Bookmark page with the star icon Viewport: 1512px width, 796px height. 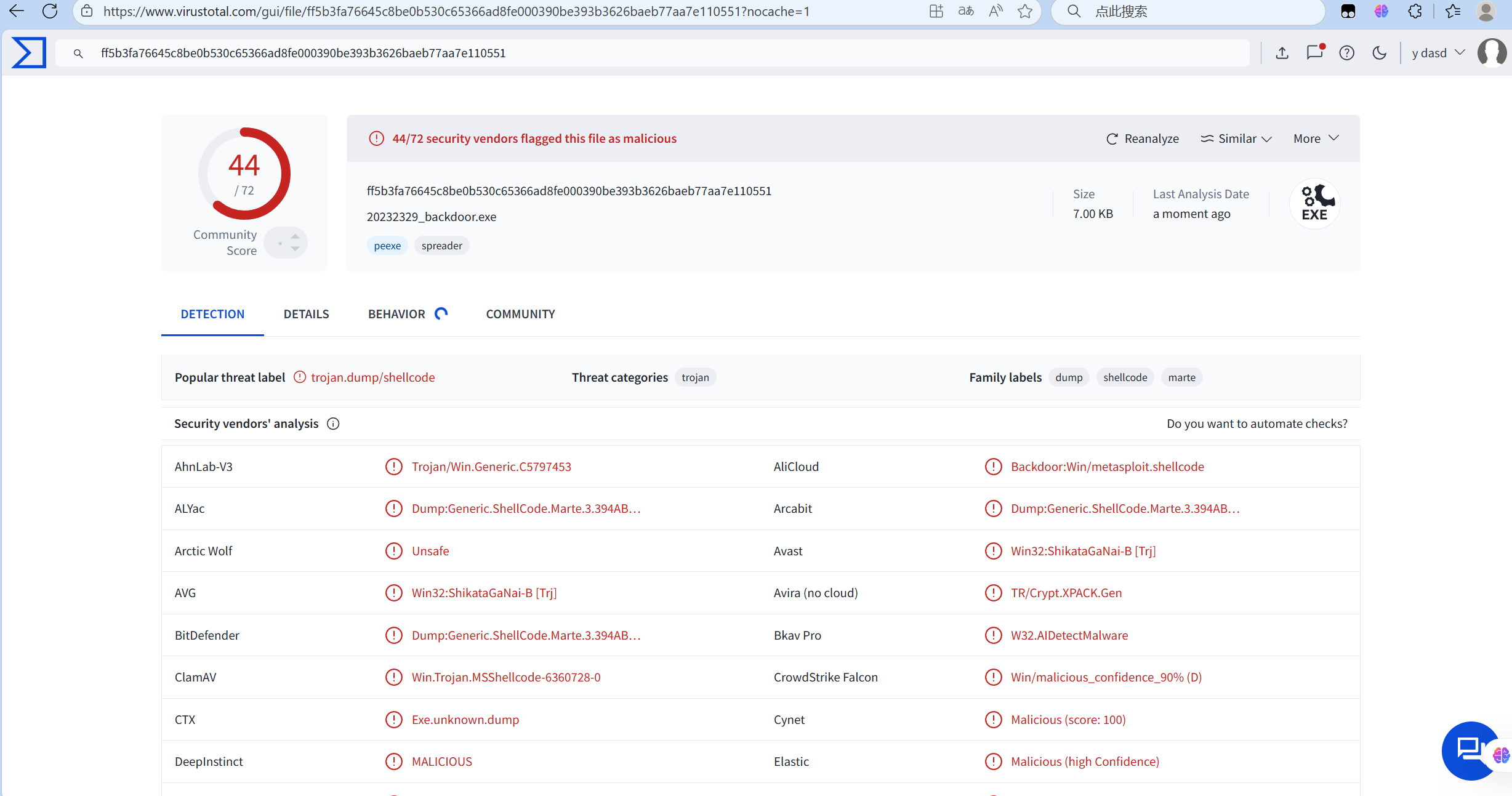(1024, 11)
